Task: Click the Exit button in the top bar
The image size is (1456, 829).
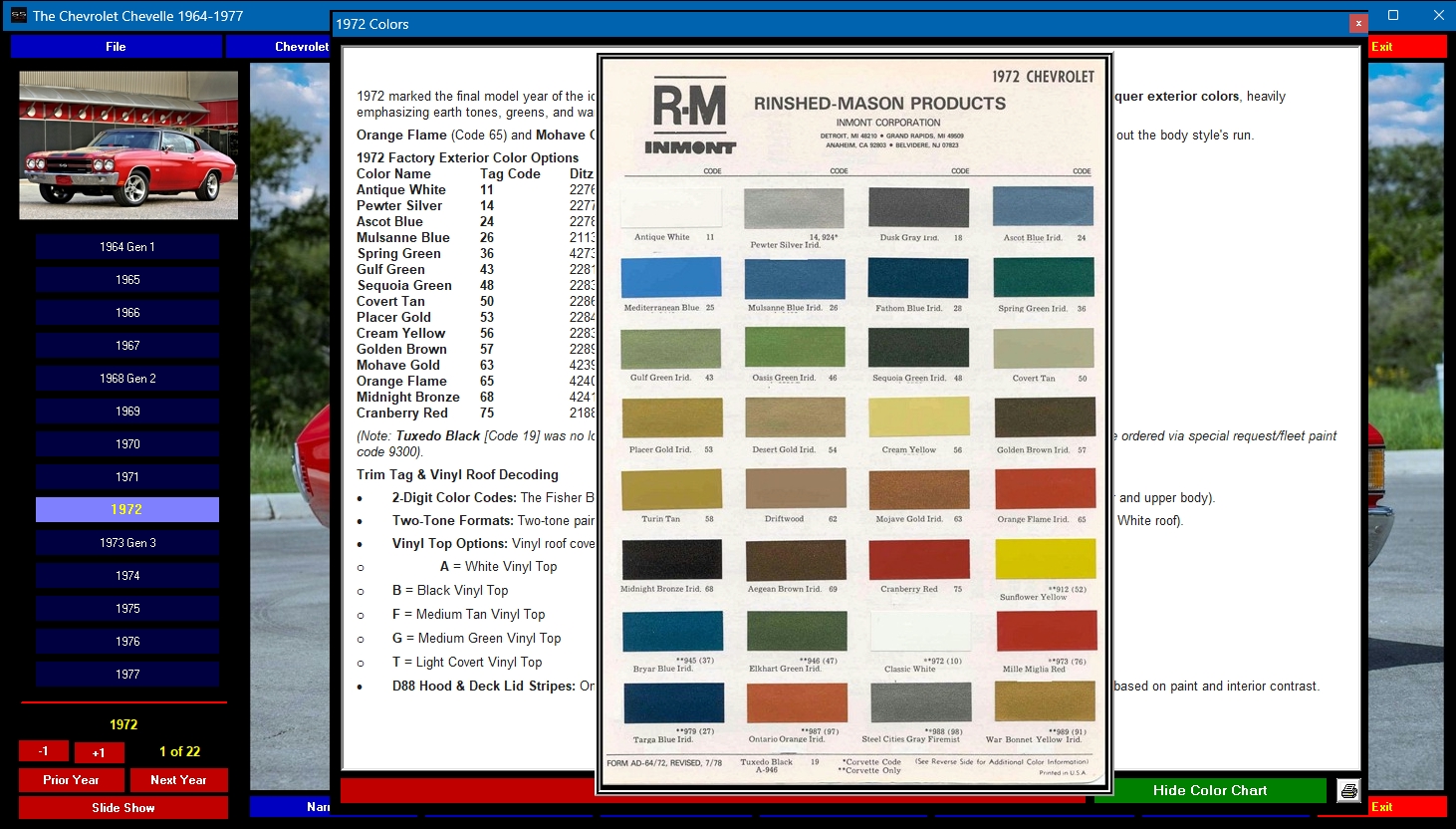Action: (1406, 47)
